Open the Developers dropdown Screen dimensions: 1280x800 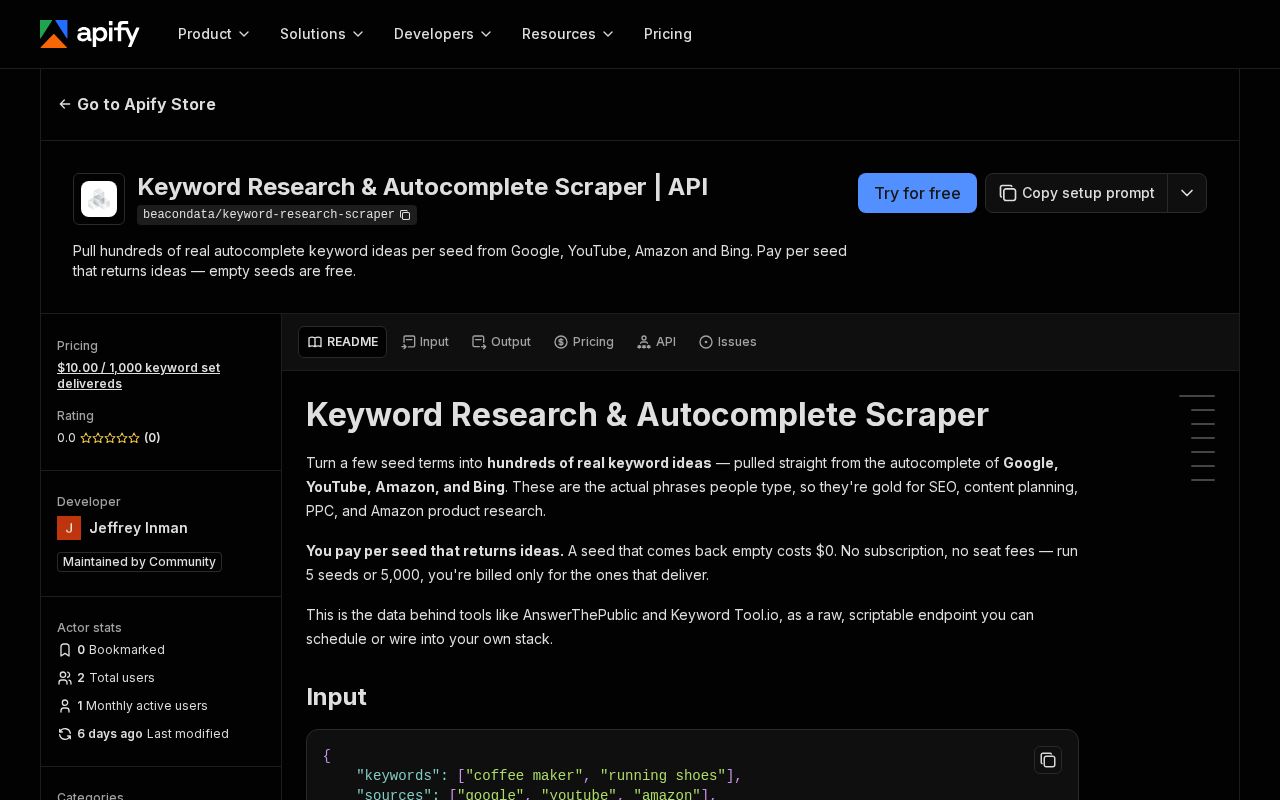(443, 34)
